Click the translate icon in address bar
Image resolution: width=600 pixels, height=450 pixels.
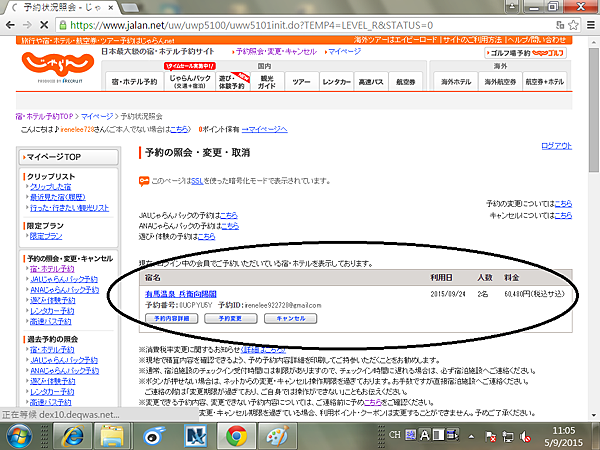point(560,25)
